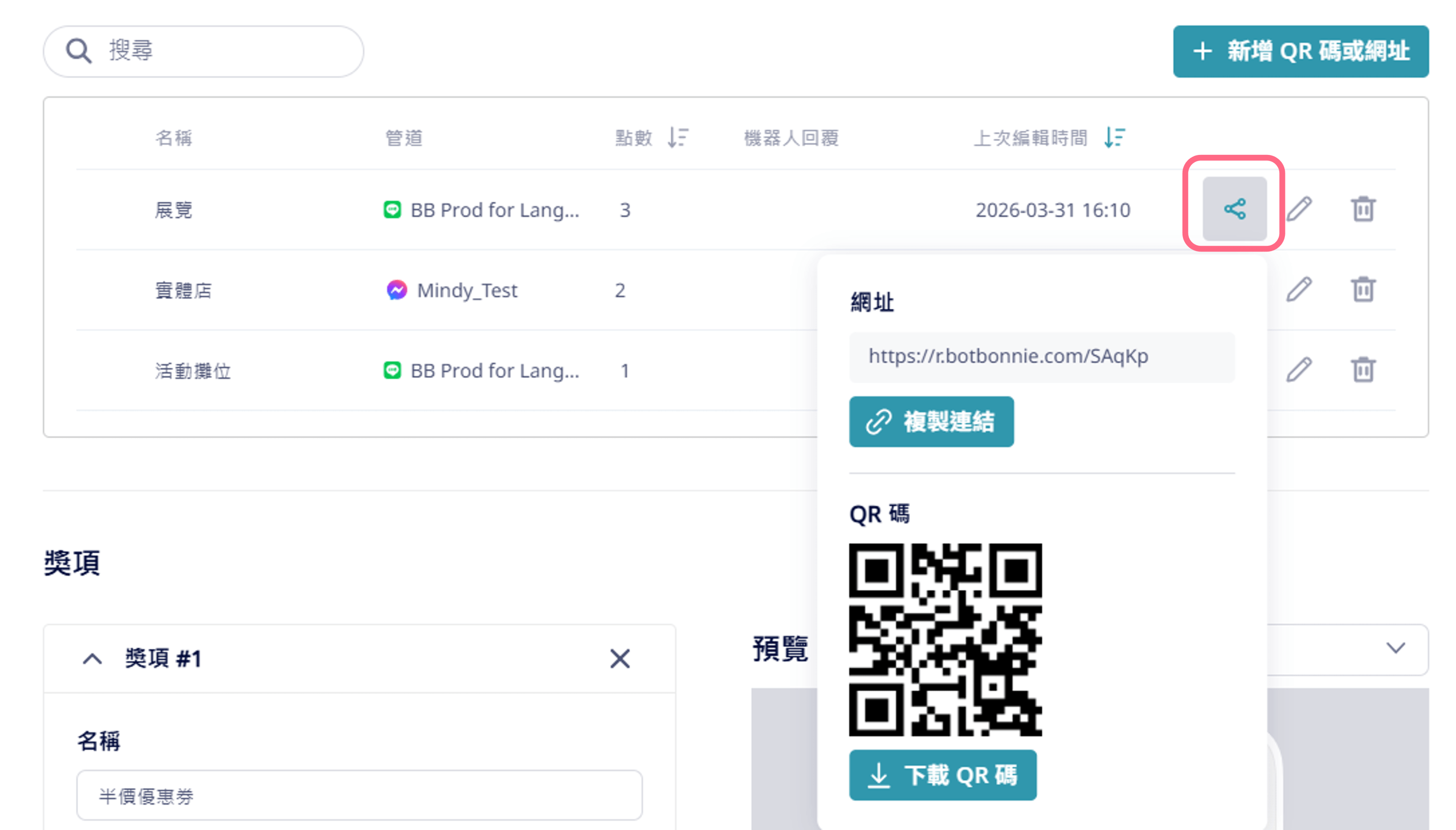Click the 複製連結 button
The image size is (1456, 830).
931,422
